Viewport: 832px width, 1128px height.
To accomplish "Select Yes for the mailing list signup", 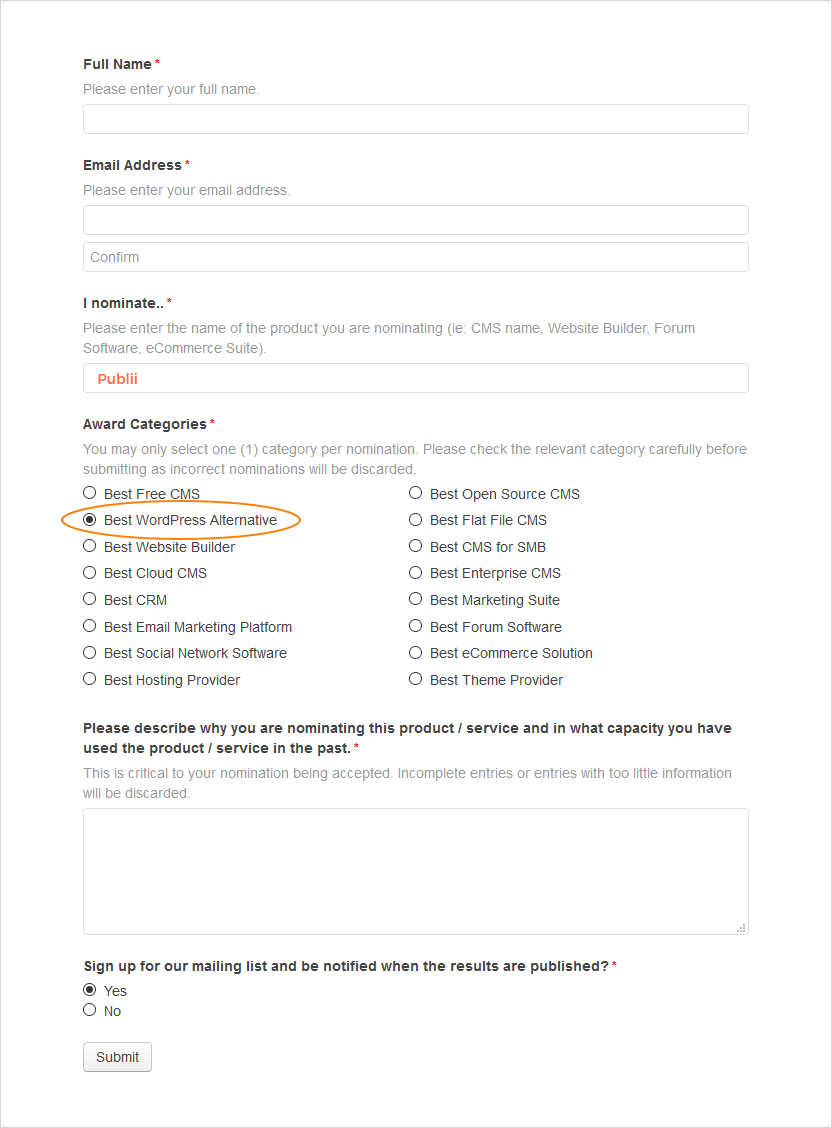I will pyautogui.click(x=89, y=989).
